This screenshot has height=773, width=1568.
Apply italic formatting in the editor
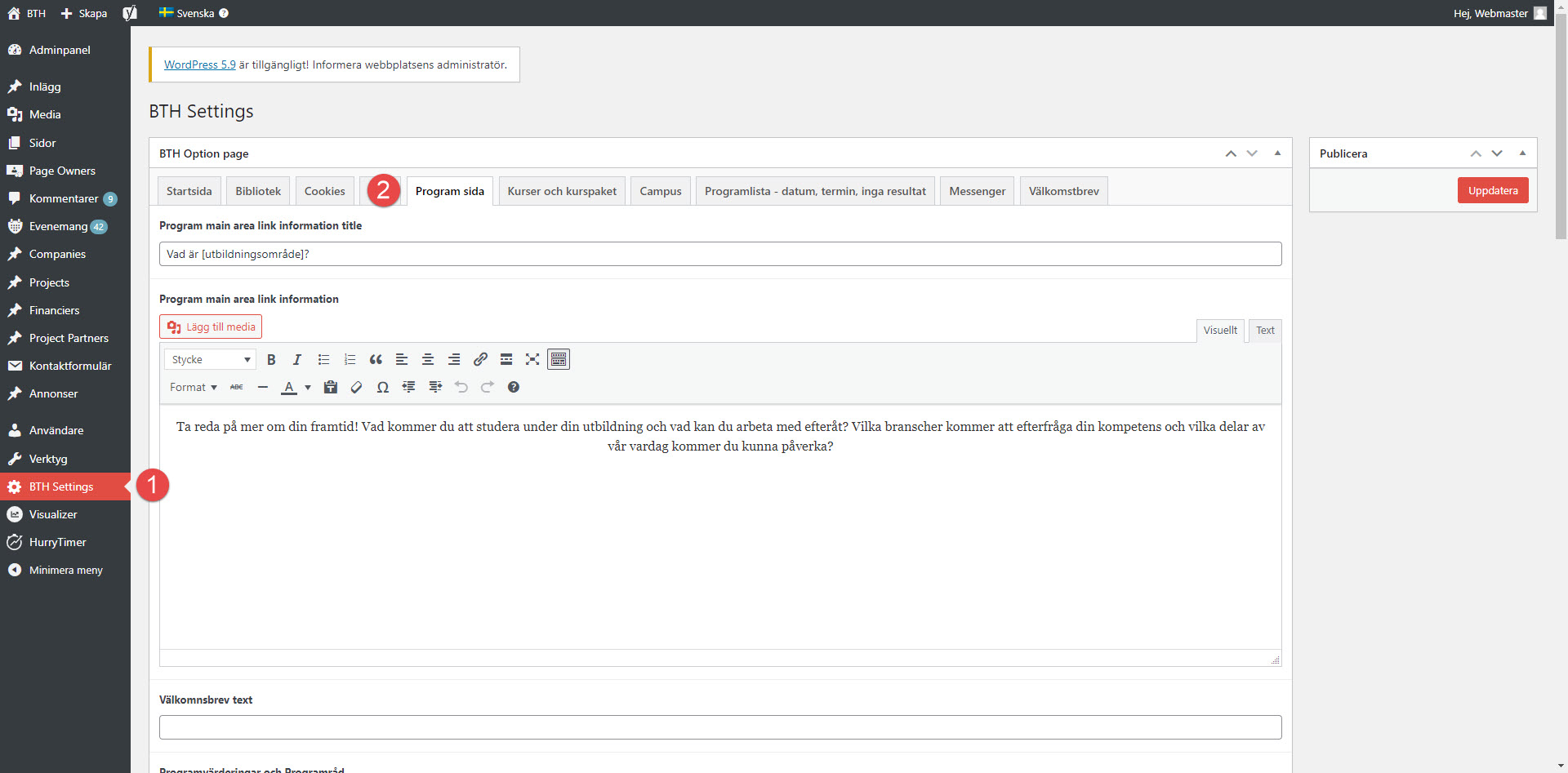(x=297, y=359)
